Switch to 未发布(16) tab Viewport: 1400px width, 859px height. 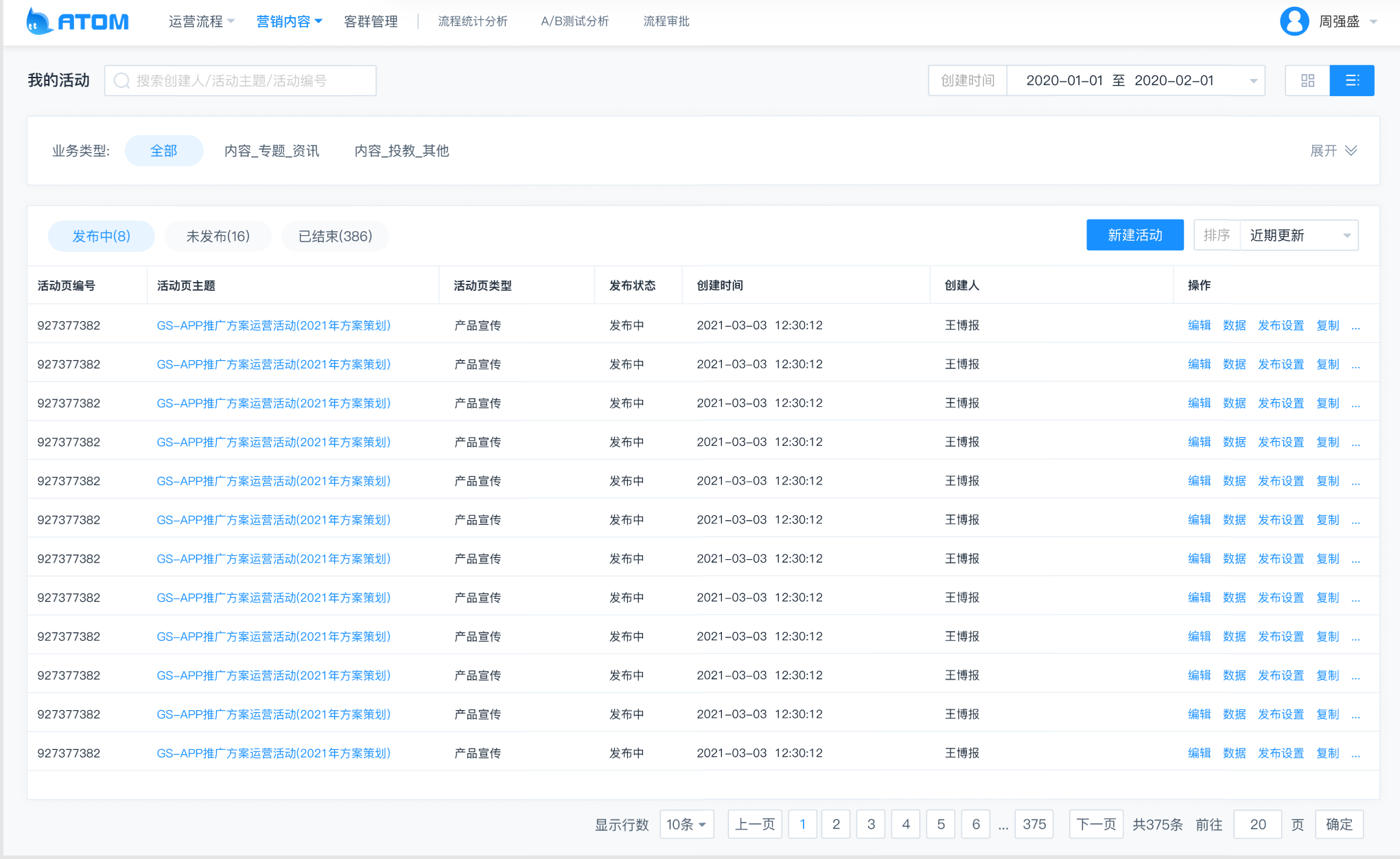[x=218, y=236]
